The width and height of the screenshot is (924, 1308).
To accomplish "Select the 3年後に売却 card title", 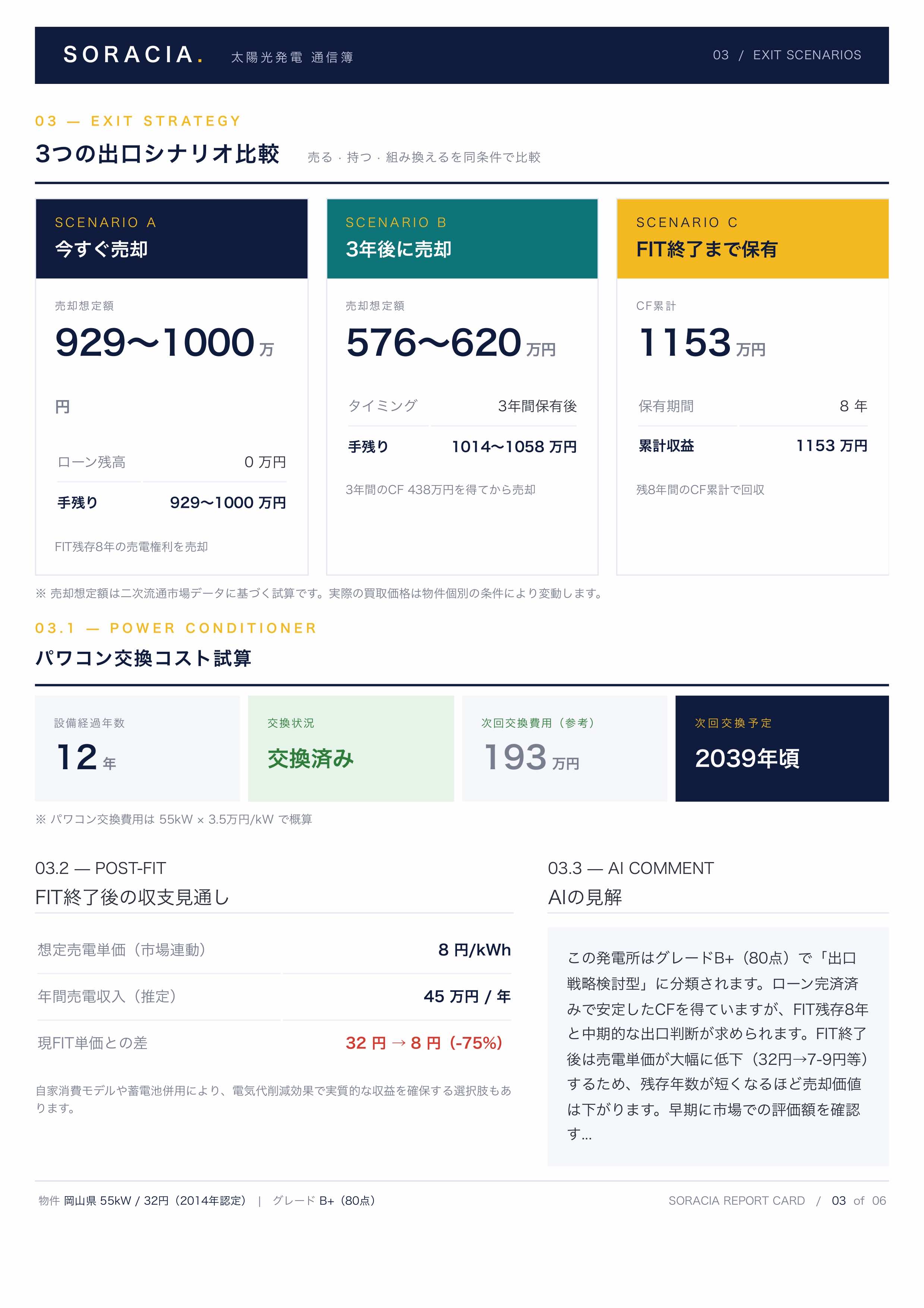I will coord(398,249).
